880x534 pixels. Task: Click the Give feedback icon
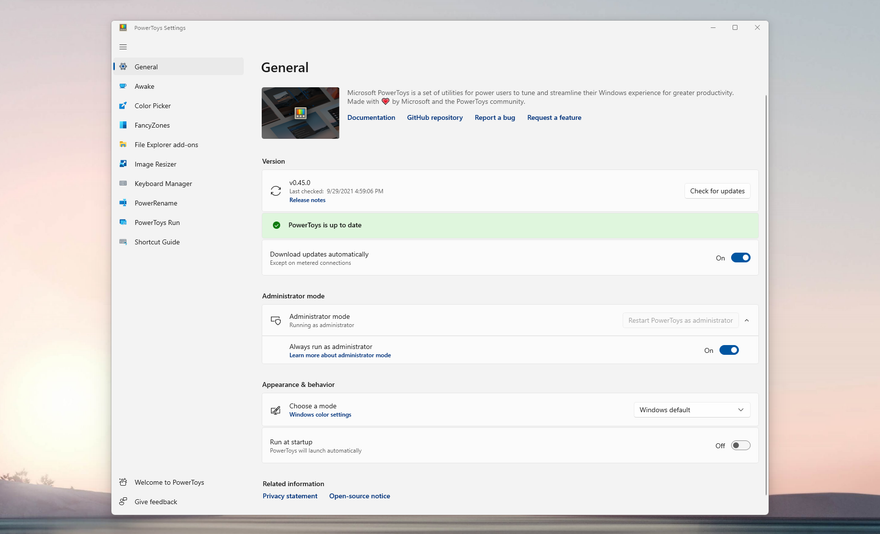click(123, 501)
